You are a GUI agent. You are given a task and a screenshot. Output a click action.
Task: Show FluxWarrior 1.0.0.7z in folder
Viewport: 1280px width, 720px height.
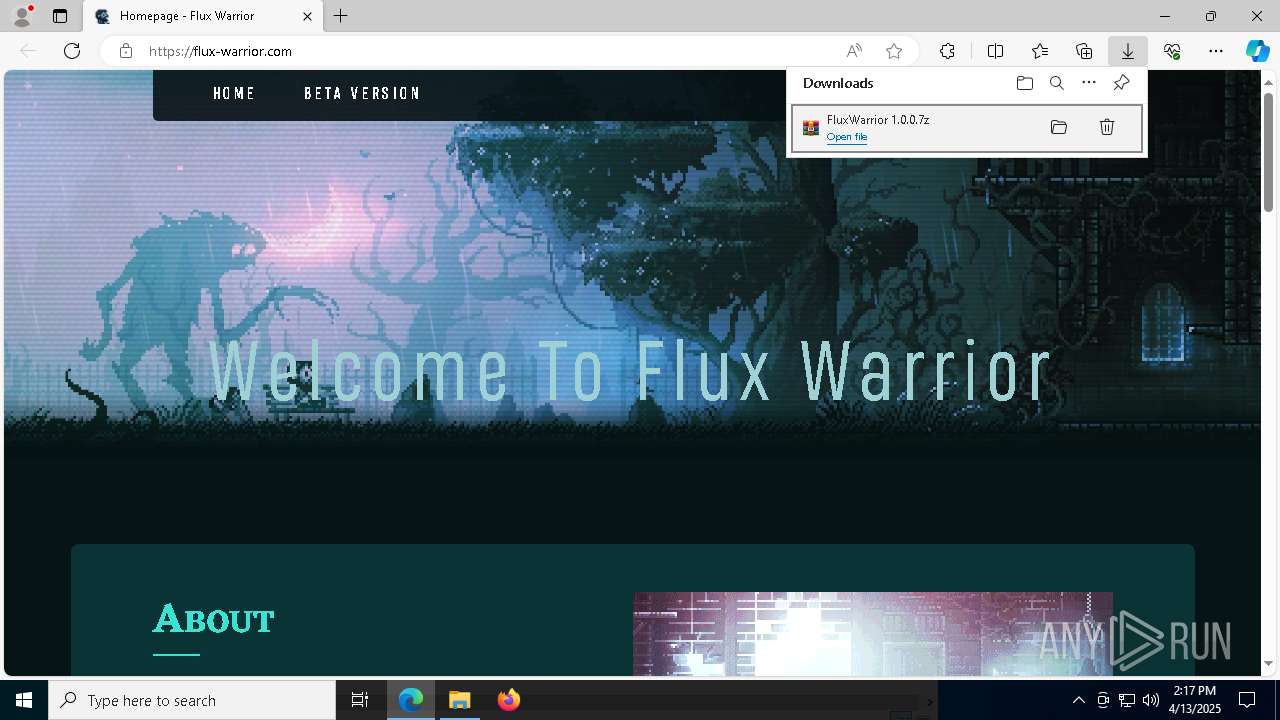coord(1059,127)
